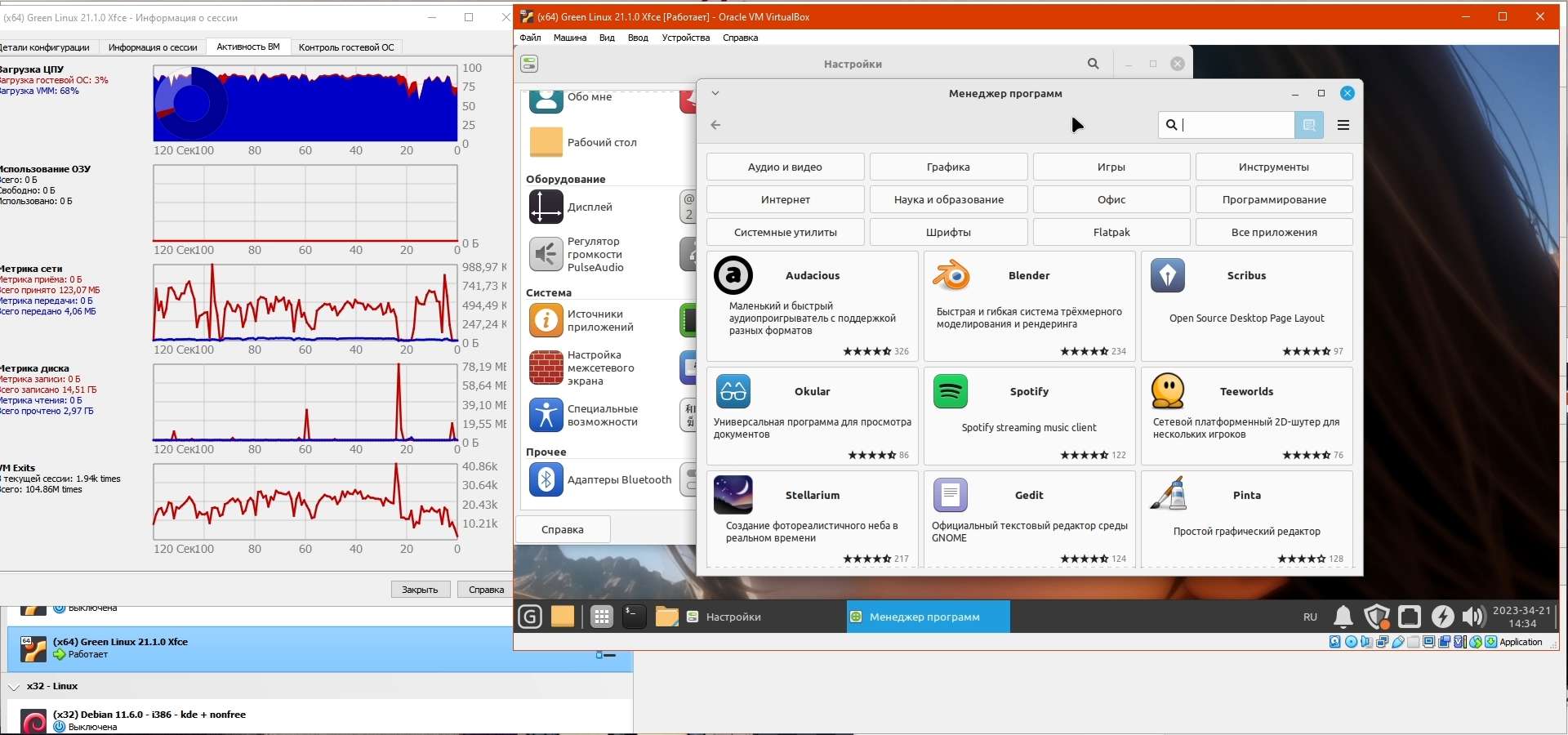
Task: Open the guest's G start menu
Action: [x=530, y=617]
